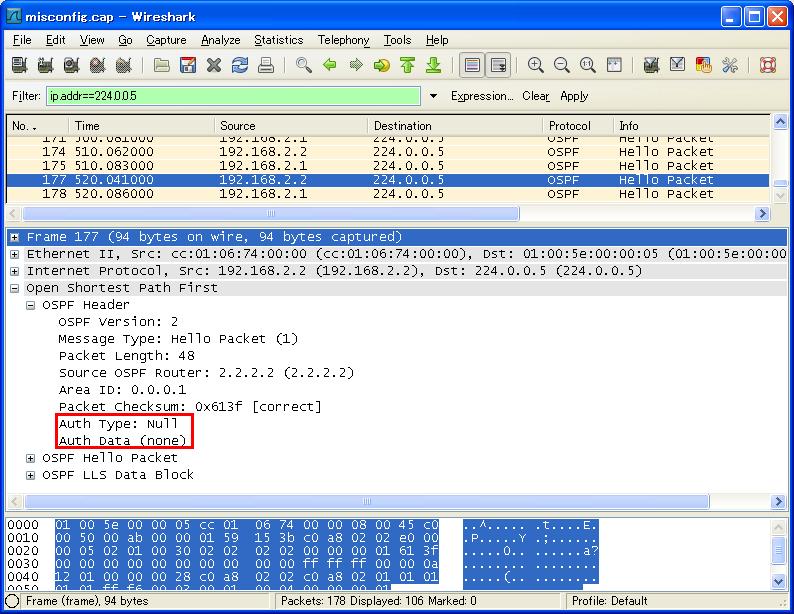Click the display filter input field
794x614 pixels.
point(233,96)
